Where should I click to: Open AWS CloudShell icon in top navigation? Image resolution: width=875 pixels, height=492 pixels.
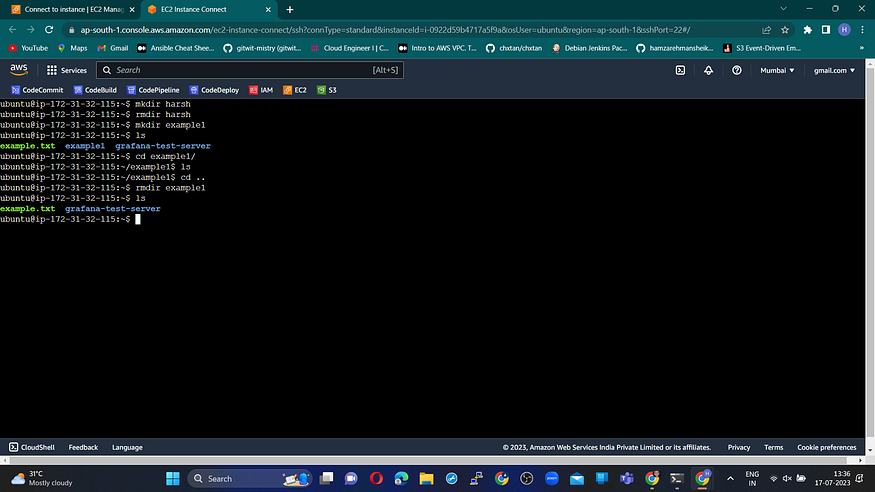click(680, 70)
